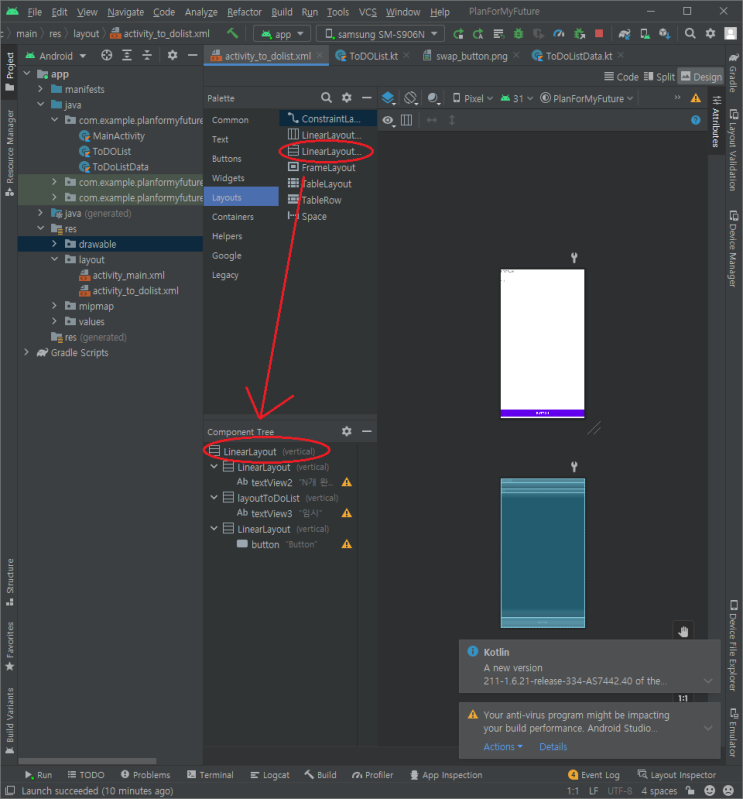Open PlanForMyFuture theme dropdown

click(x=587, y=98)
